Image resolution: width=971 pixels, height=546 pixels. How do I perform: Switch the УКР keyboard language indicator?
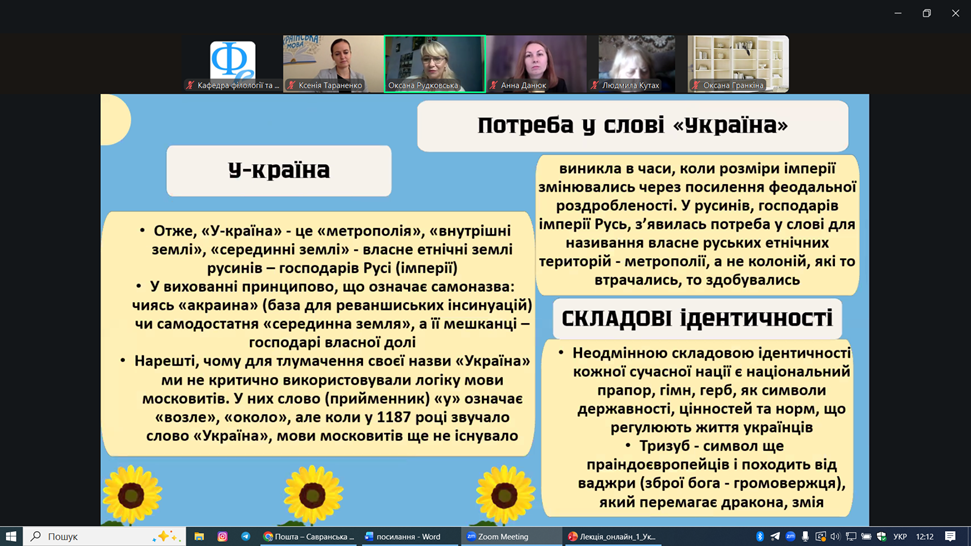point(900,537)
